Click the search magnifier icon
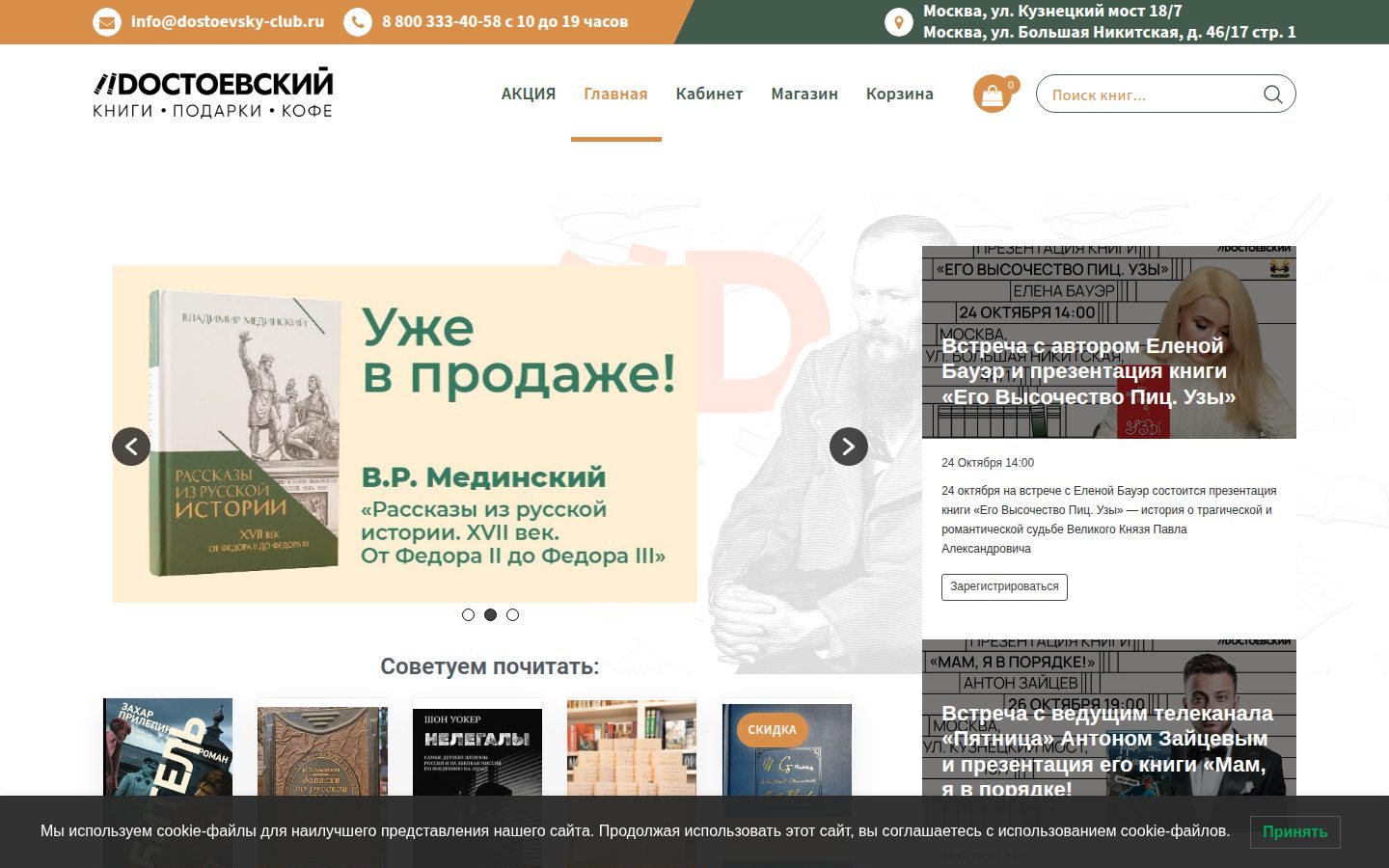 click(x=1272, y=95)
